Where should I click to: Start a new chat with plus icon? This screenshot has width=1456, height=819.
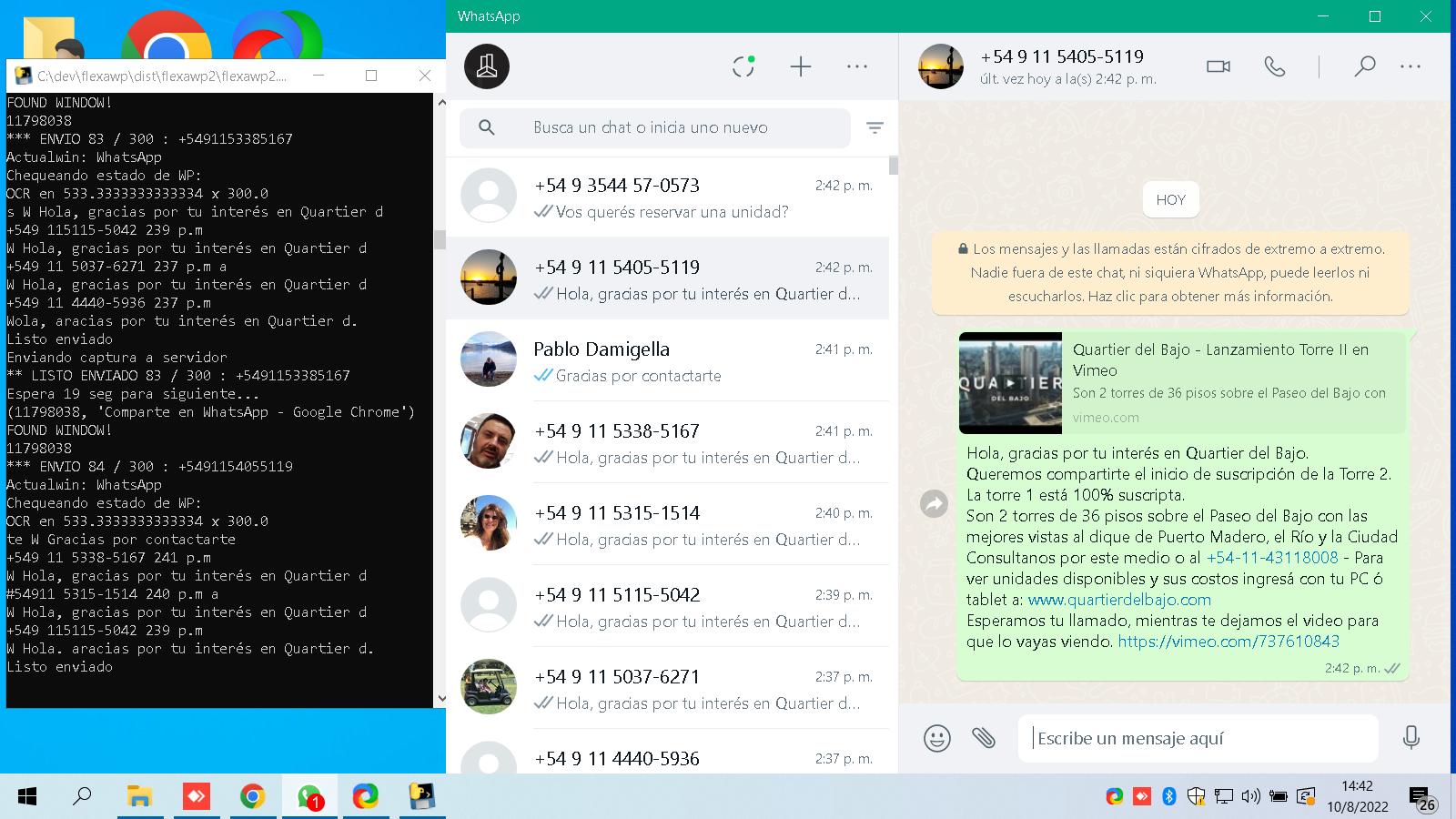[x=800, y=66]
